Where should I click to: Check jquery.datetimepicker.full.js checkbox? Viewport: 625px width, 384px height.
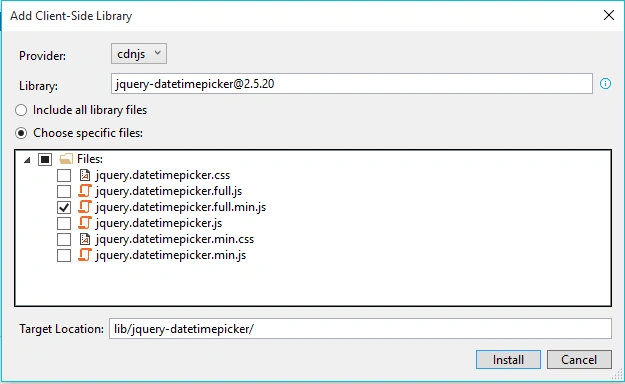tap(64, 191)
